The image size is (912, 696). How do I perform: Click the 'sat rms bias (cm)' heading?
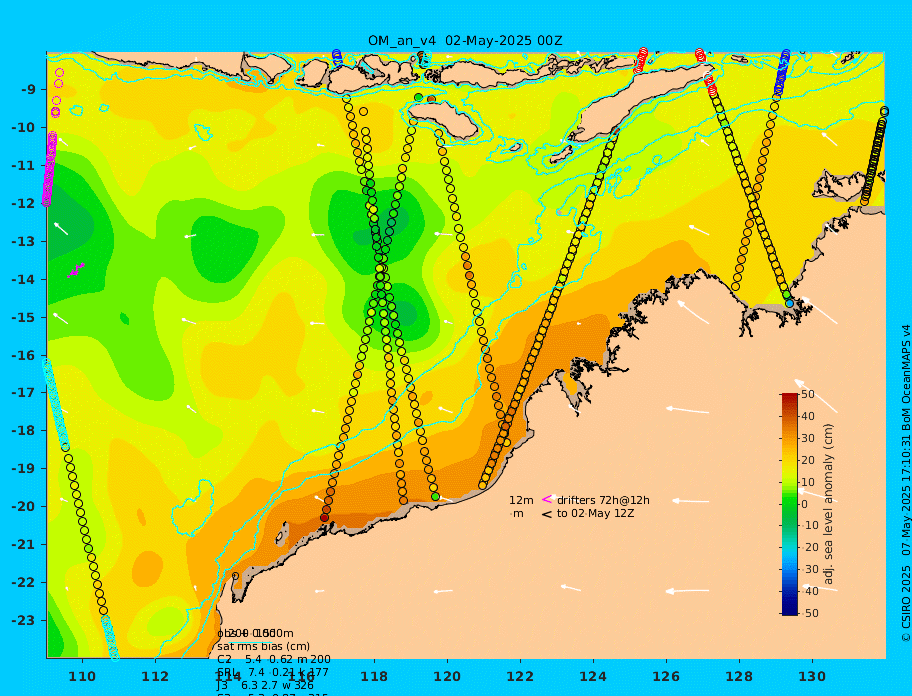[x=263, y=646]
